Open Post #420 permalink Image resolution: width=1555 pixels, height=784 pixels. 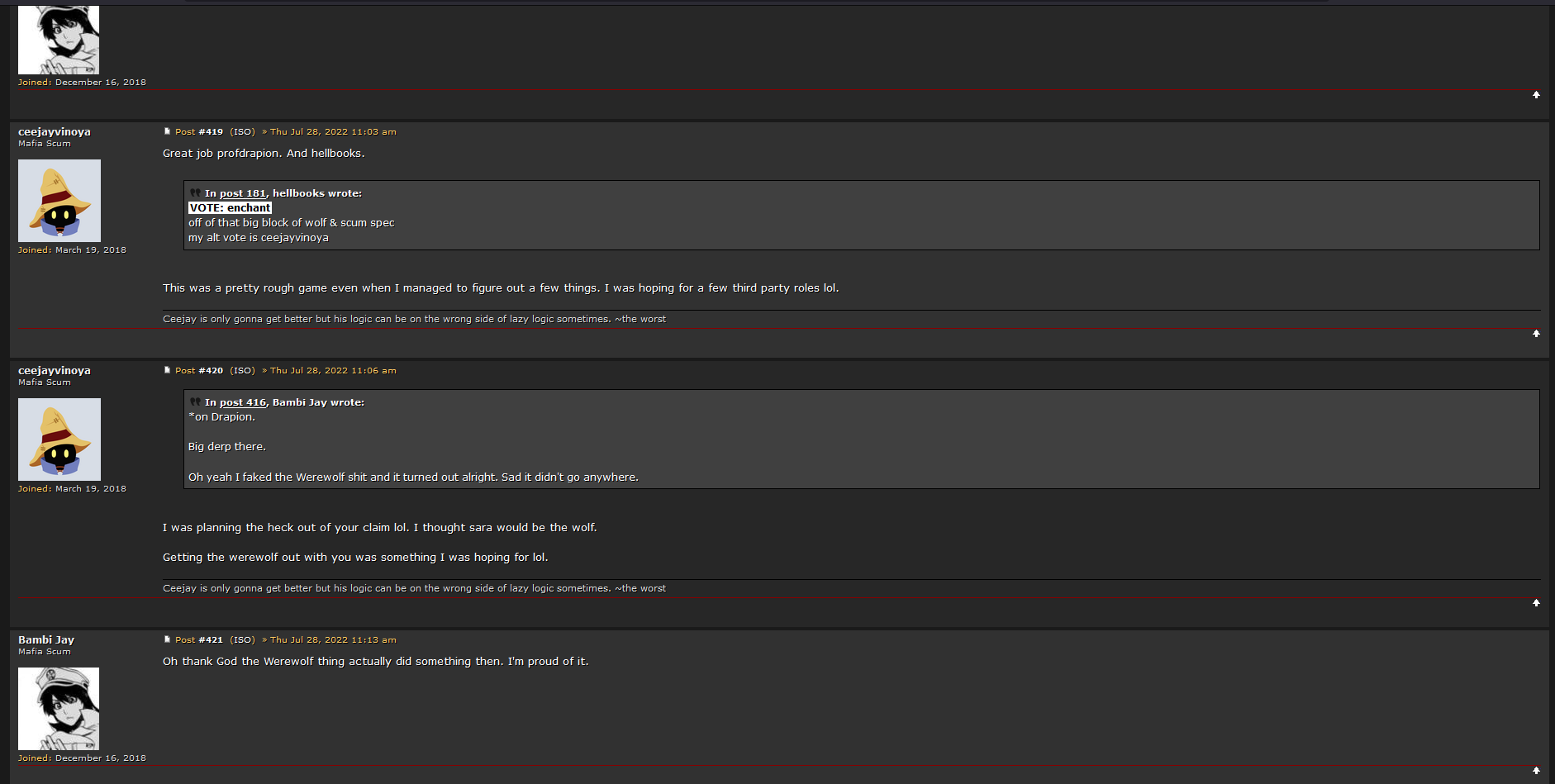[x=199, y=370]
